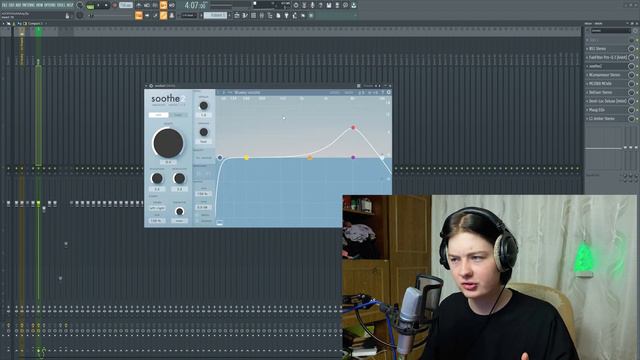Viewport: 640px width, 360px height.
Task: Select the purple band node on the graph
Action: [x=353, y=157]
